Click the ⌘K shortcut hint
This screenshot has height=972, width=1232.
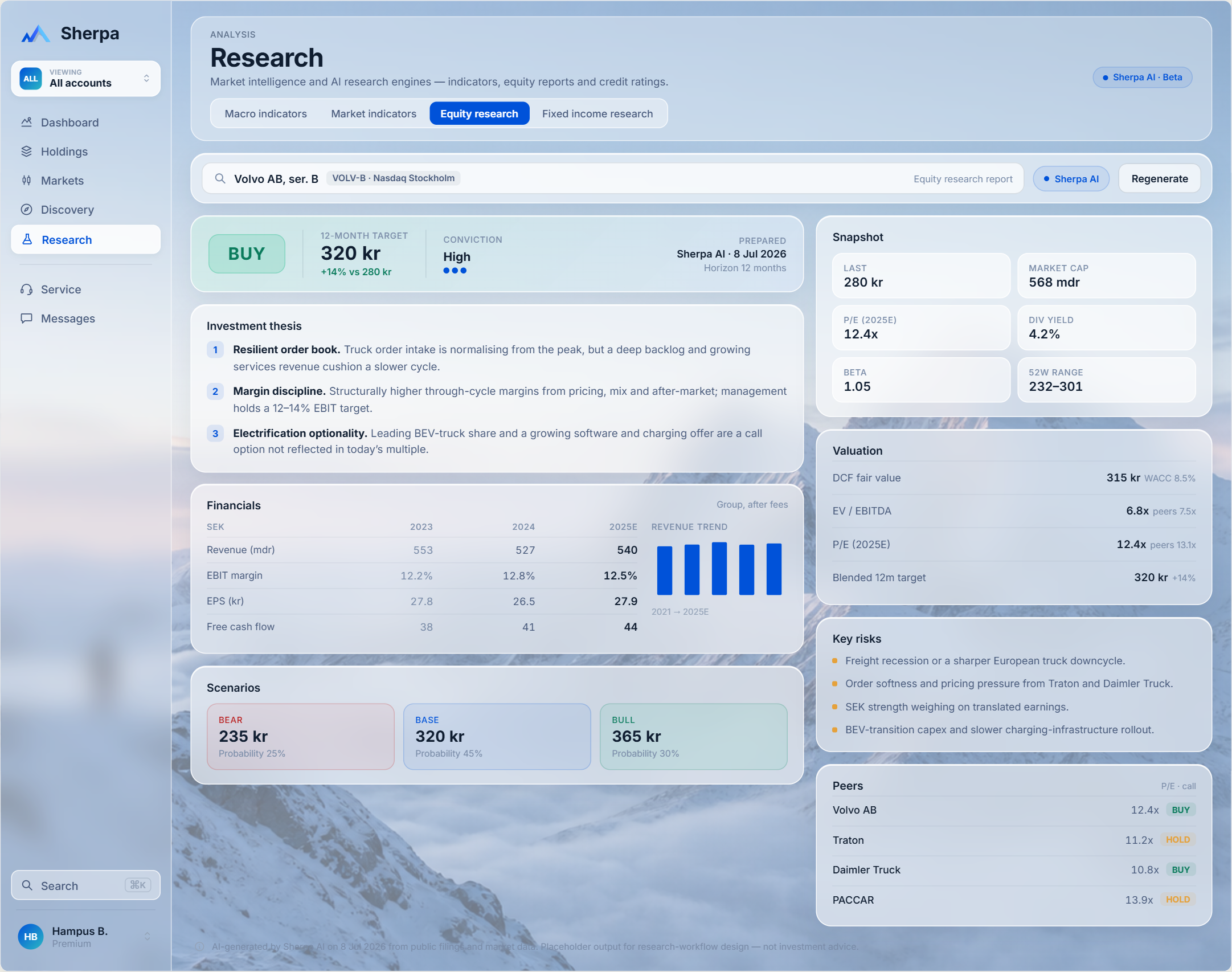[x=138, y=885]
